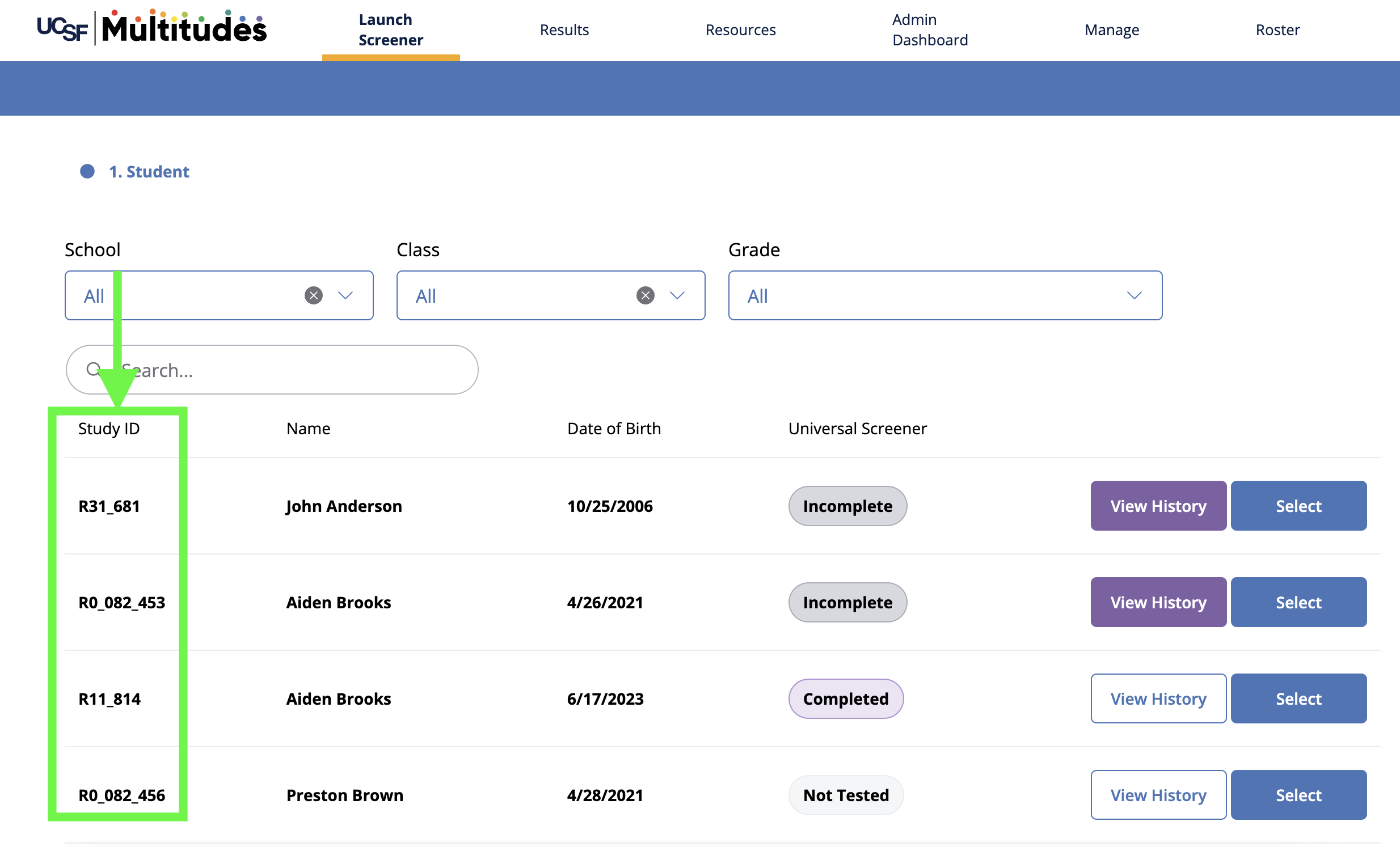
Task: Select student Preston Brown
Action: (x=1298, y=794)
